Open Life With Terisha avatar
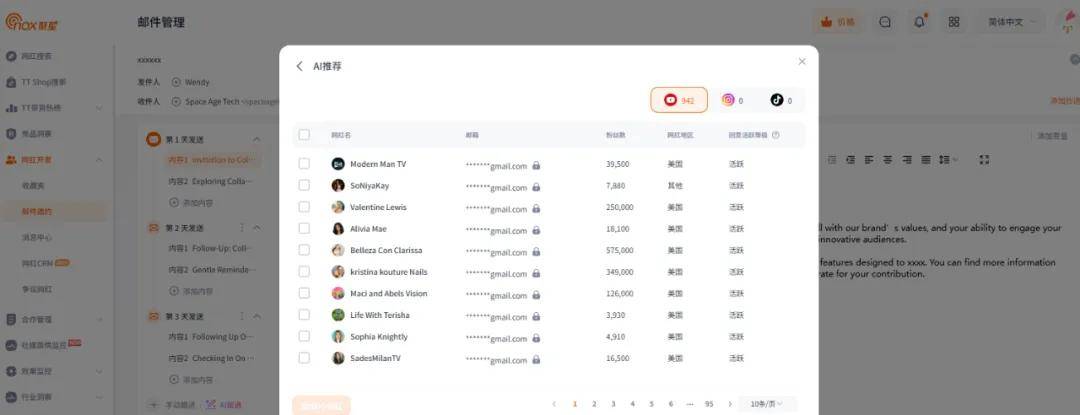 (x=338, y=315)
